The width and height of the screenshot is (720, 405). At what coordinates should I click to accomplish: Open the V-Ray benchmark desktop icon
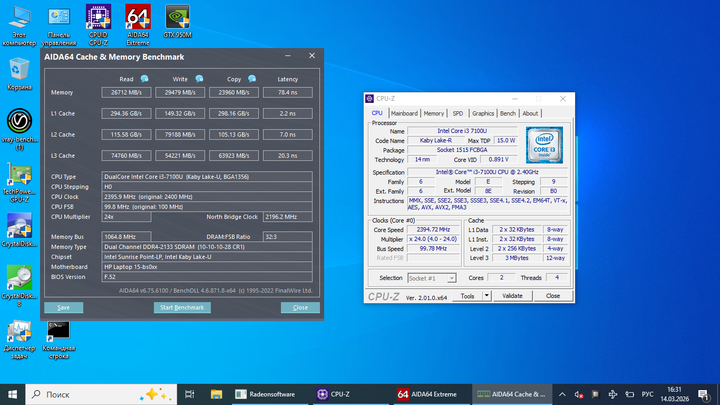tap(19, 129)
